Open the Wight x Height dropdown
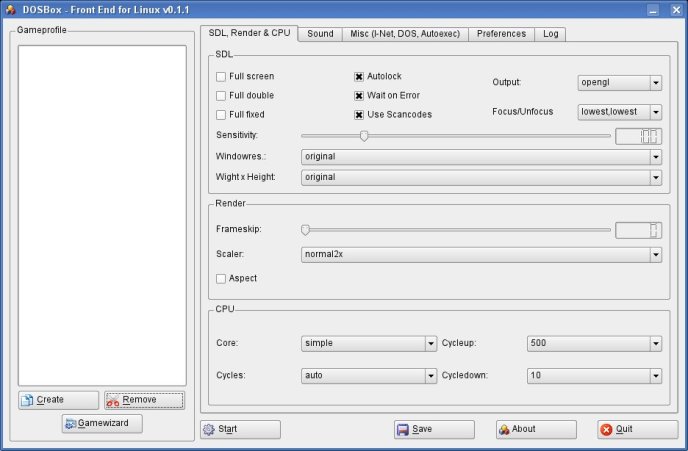 (x=481, y=177)
